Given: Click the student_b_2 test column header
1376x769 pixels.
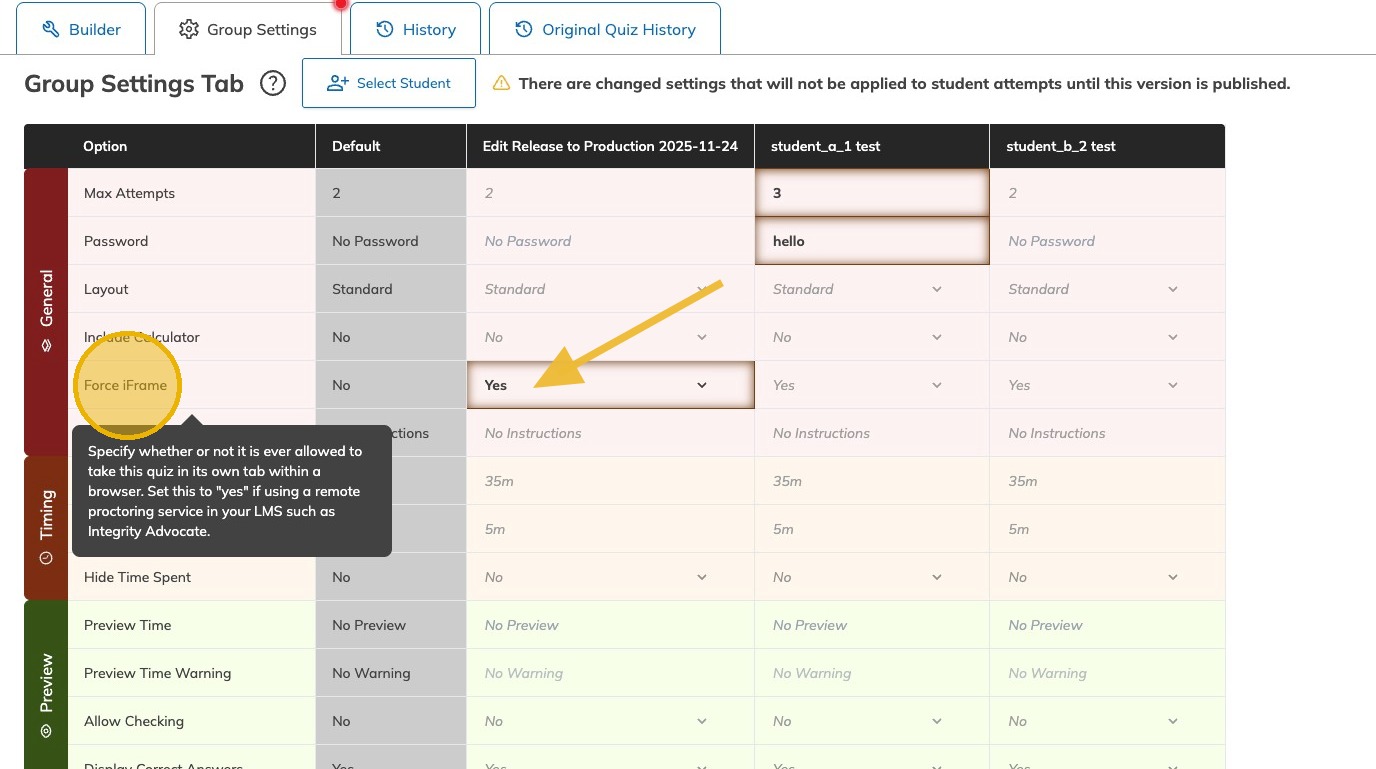Looking at the screenshot, I should [x=1060, y=146].
